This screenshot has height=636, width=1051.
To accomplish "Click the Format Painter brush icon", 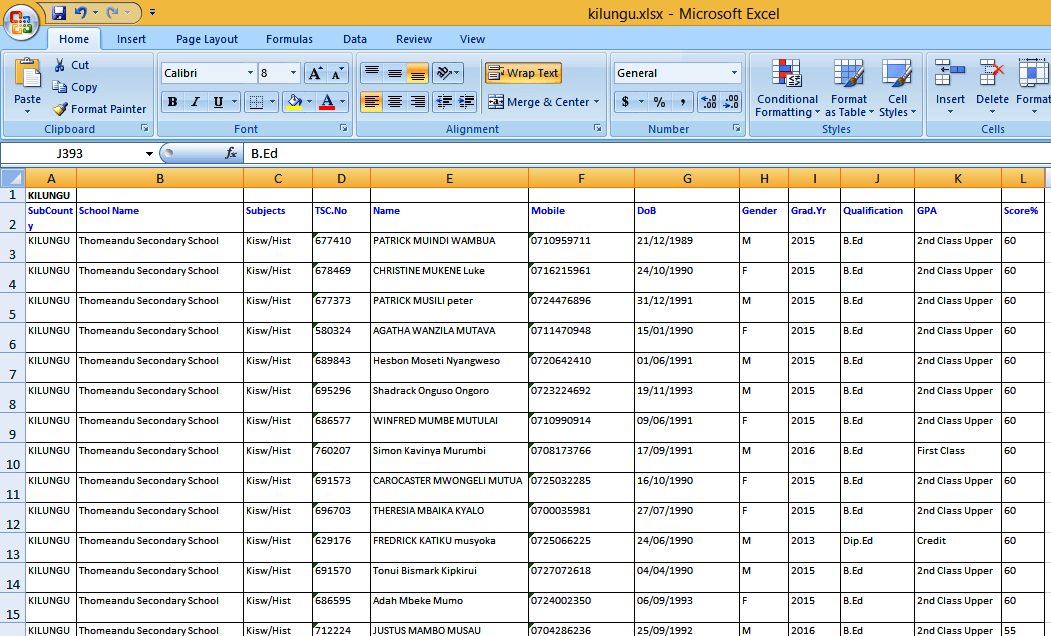I will pyautogui.click(x=60, y=109).
